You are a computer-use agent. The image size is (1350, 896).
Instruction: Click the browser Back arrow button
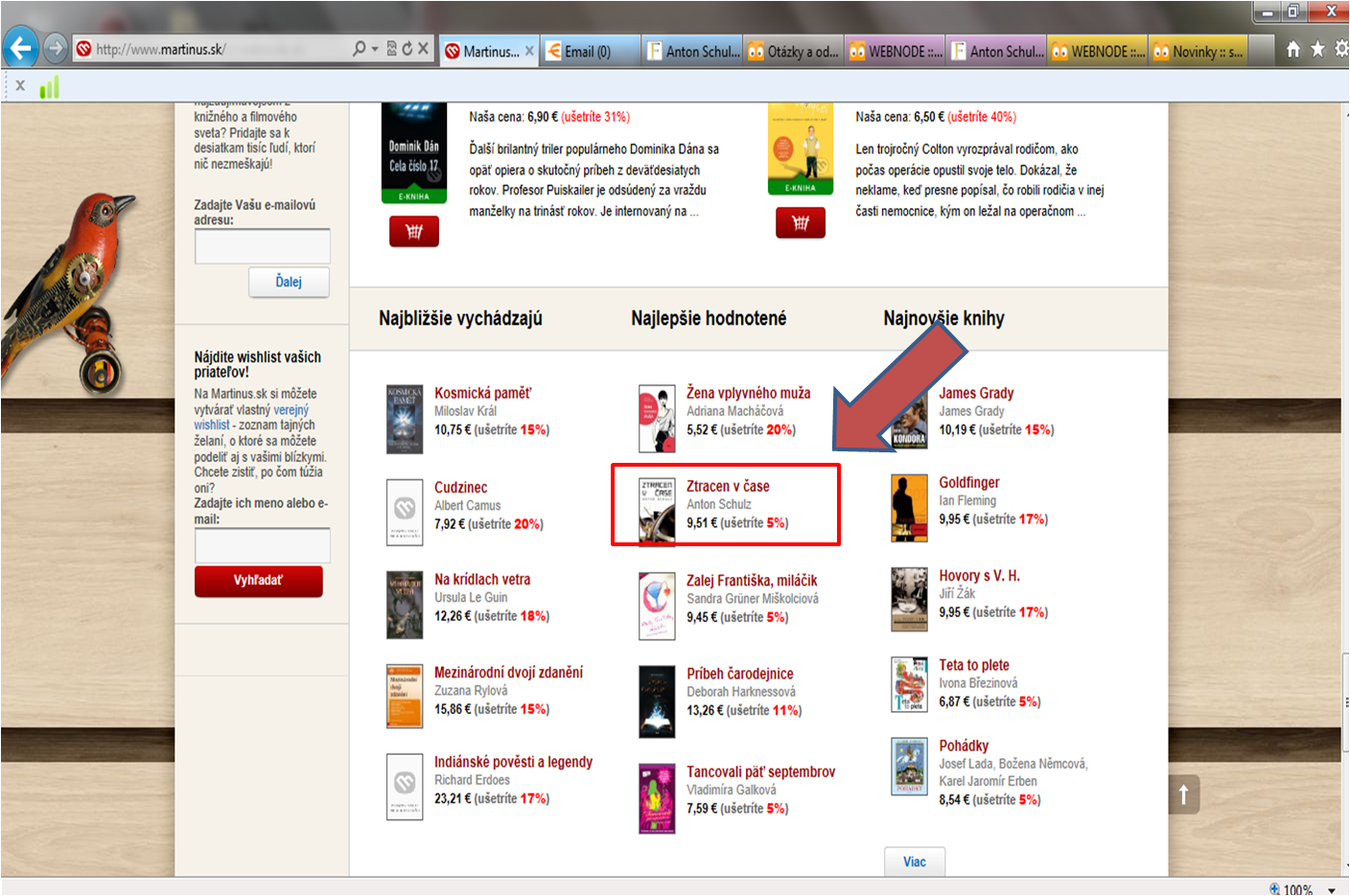[x=21, y=48]
